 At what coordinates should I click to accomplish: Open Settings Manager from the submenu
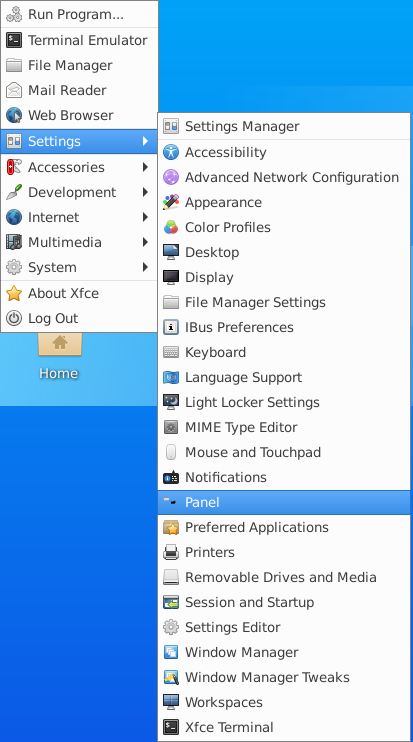pyautogui.click(x=284, y=126)
